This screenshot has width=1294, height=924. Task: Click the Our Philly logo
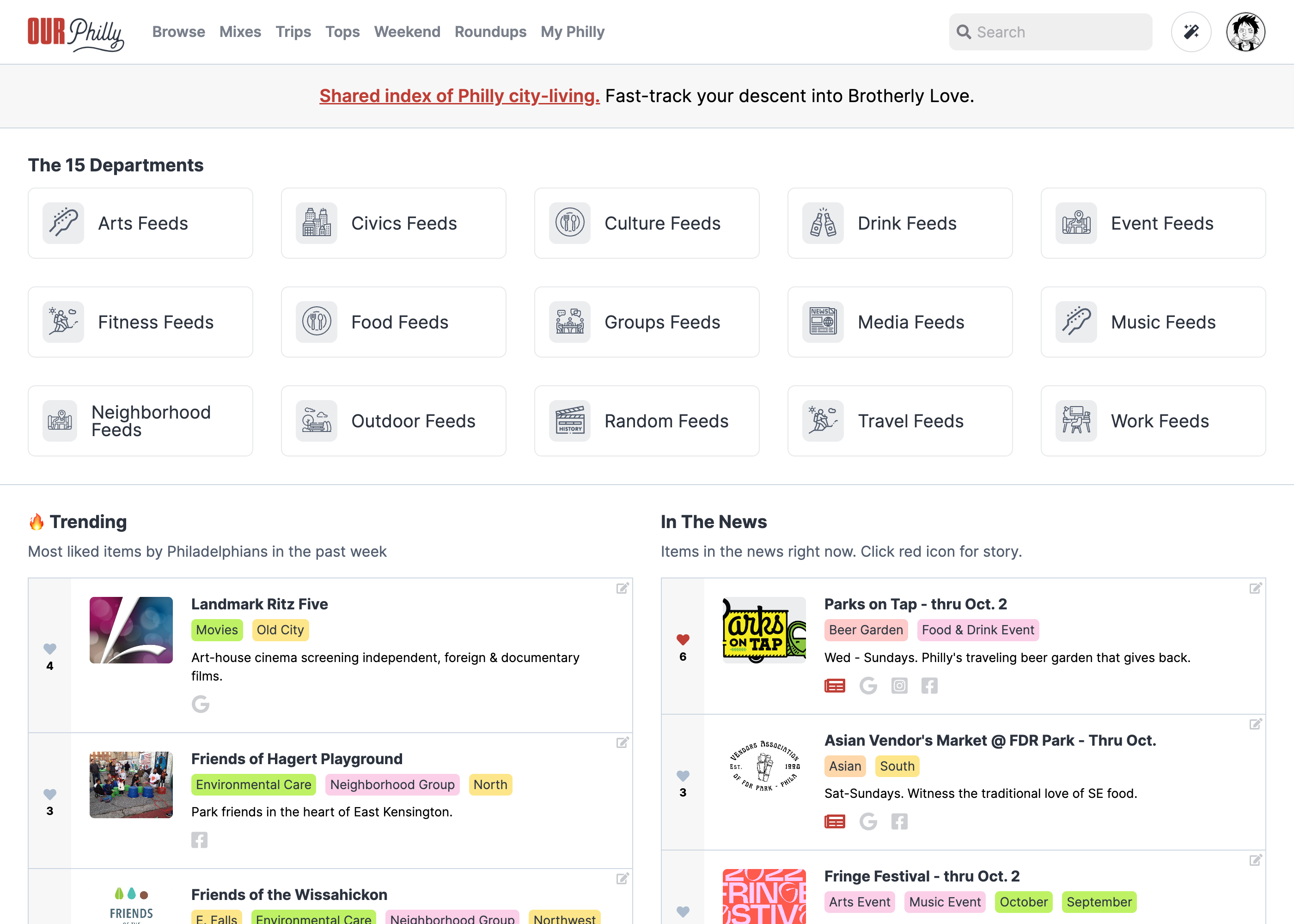76,34
